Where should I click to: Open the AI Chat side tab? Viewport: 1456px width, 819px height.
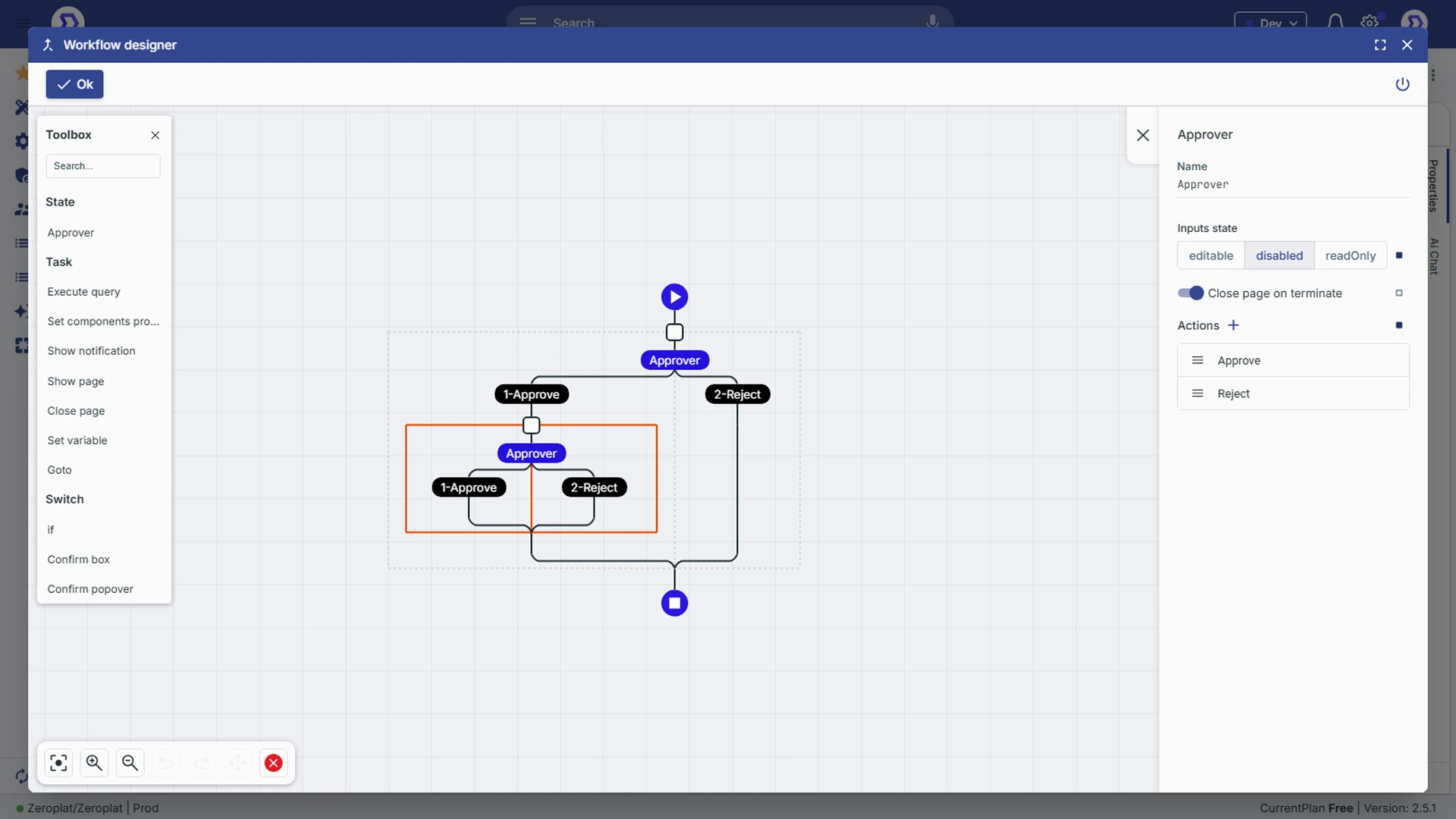point(1433,256)
